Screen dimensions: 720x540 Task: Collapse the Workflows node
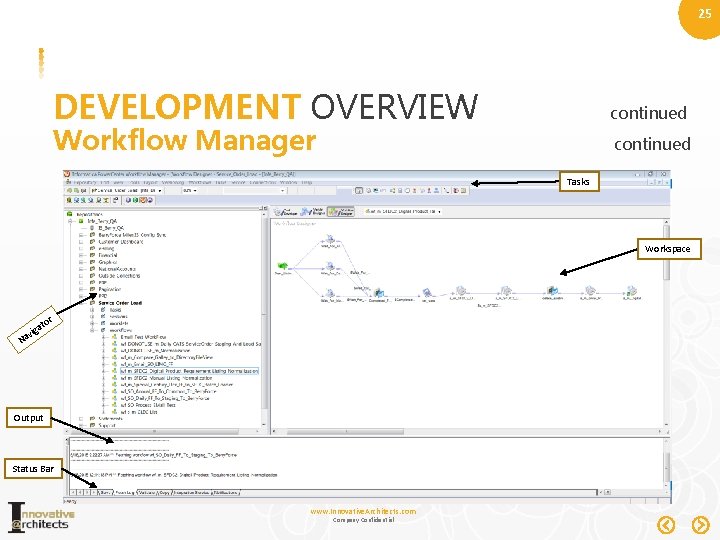click(92, 330)
